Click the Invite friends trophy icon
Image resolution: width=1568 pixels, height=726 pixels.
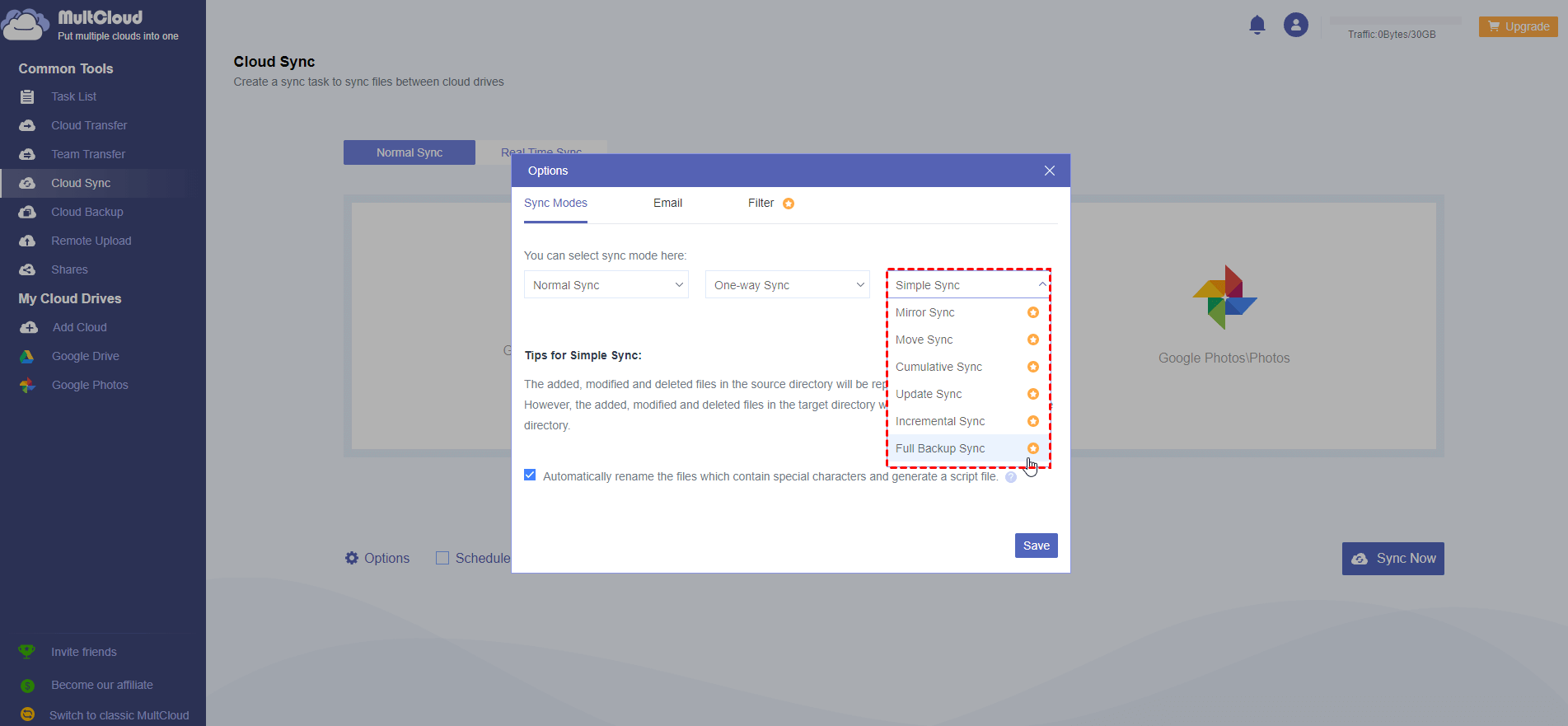pos(26,652)
